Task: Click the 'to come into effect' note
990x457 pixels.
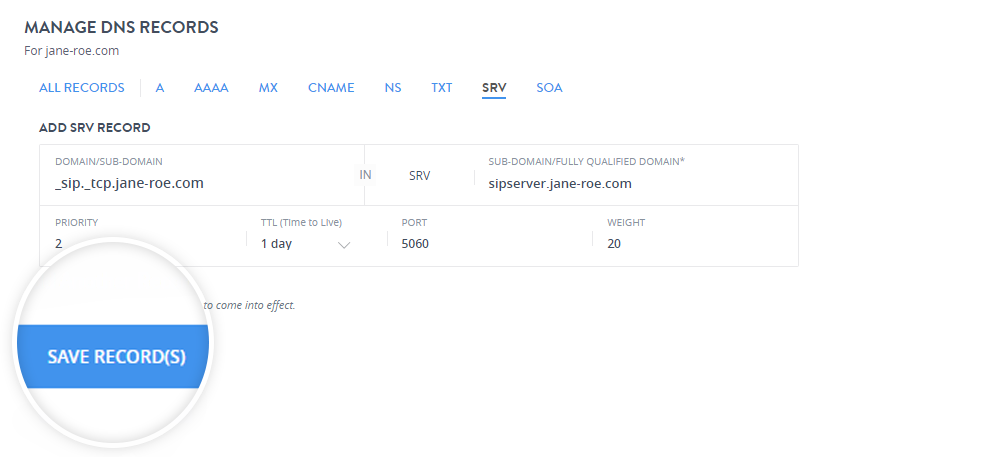Action: coord(249,306)
